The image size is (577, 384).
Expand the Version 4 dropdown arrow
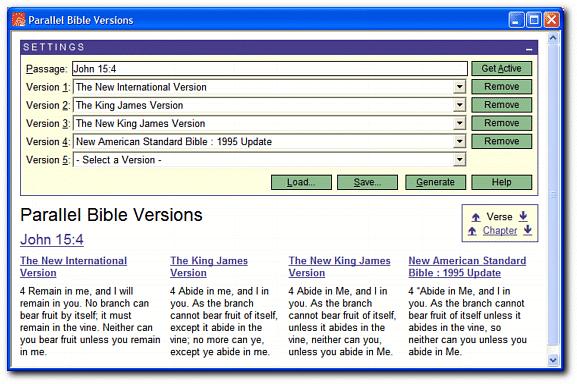(459, 141)
